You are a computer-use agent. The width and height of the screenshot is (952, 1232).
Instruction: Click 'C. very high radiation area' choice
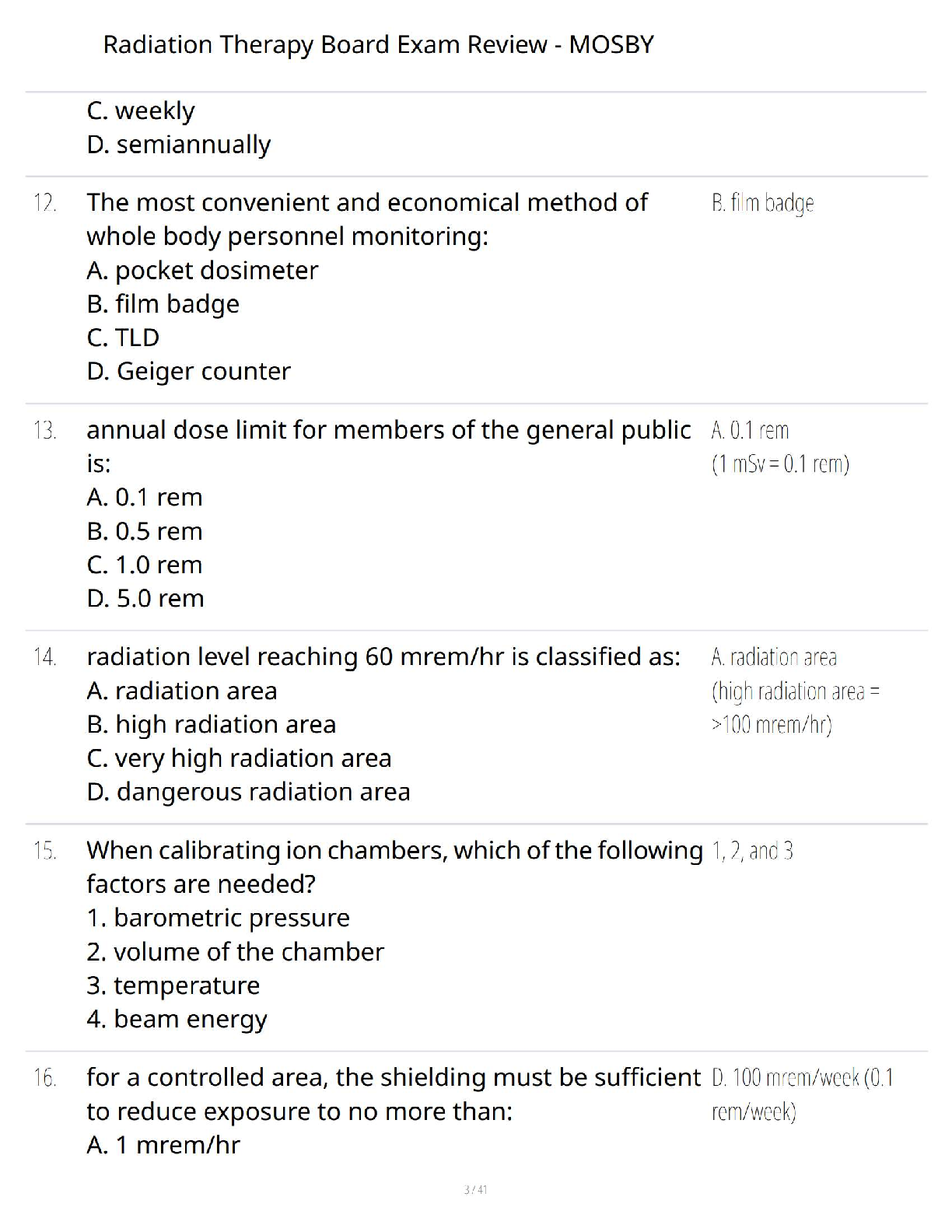pos(240,758)
